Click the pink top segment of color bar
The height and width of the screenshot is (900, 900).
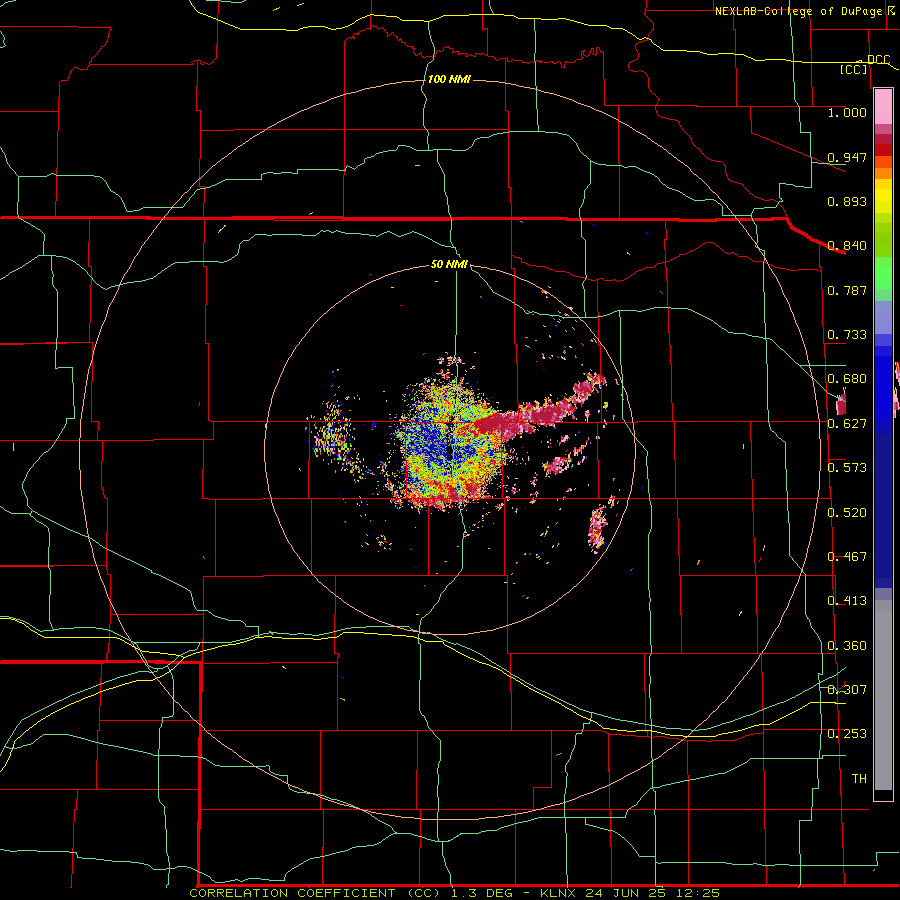883,106
